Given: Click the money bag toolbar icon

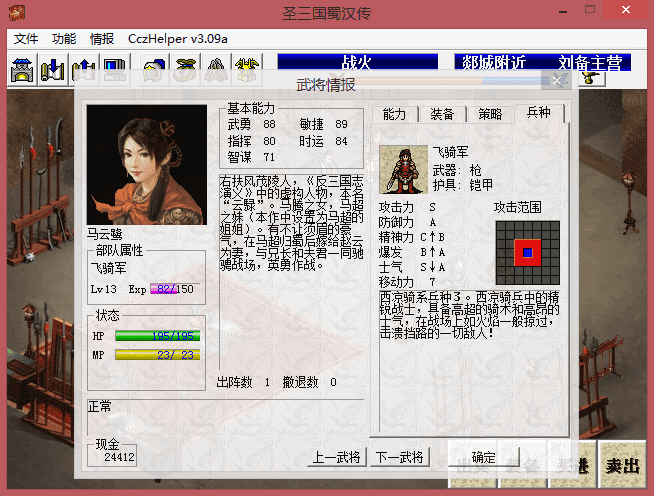Looking at the screenshot, I should click(x=186, y=69).
